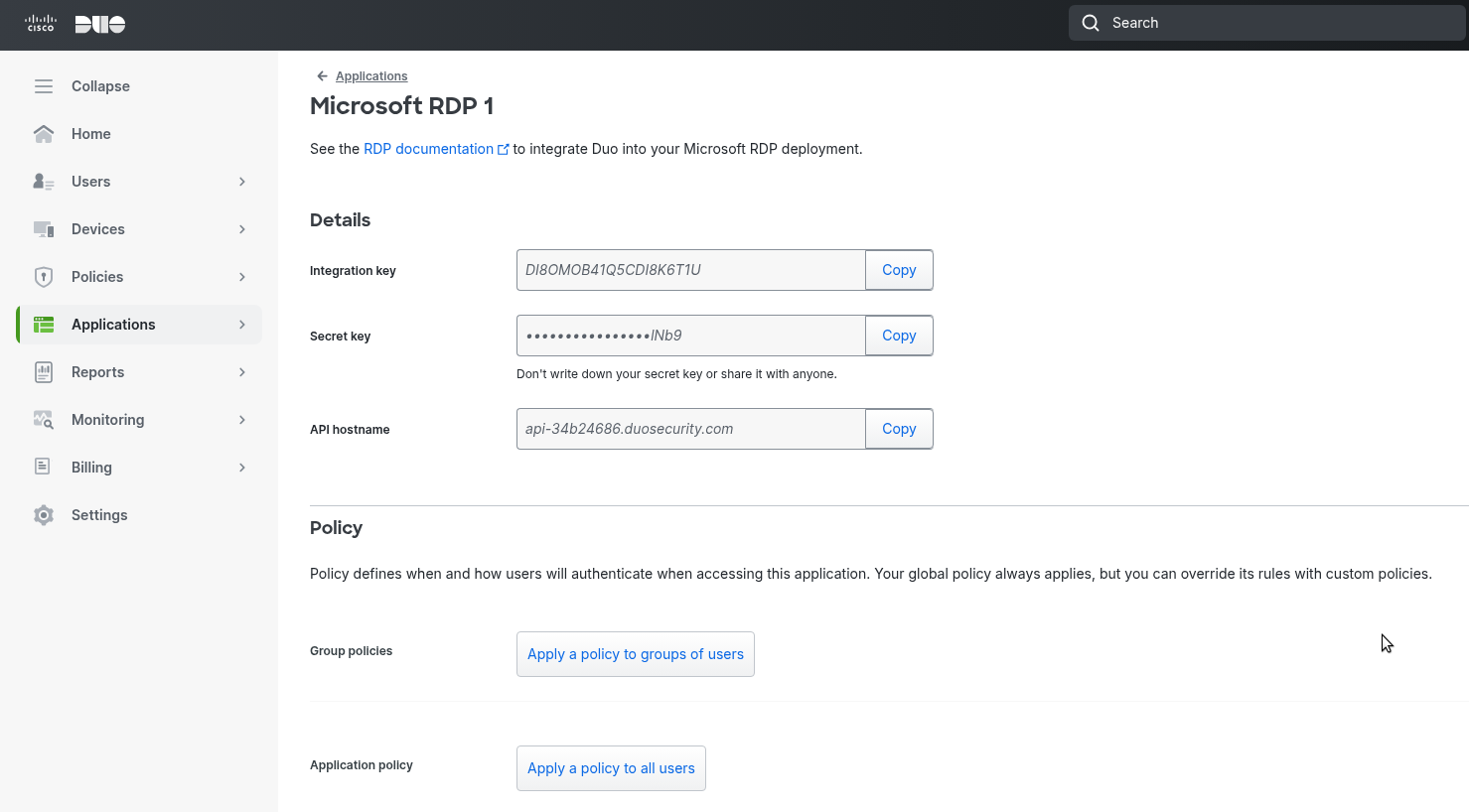This screenshot has width=1469, height=812.
Task: Click the Policies shield icon
Action: click(44, 277)
